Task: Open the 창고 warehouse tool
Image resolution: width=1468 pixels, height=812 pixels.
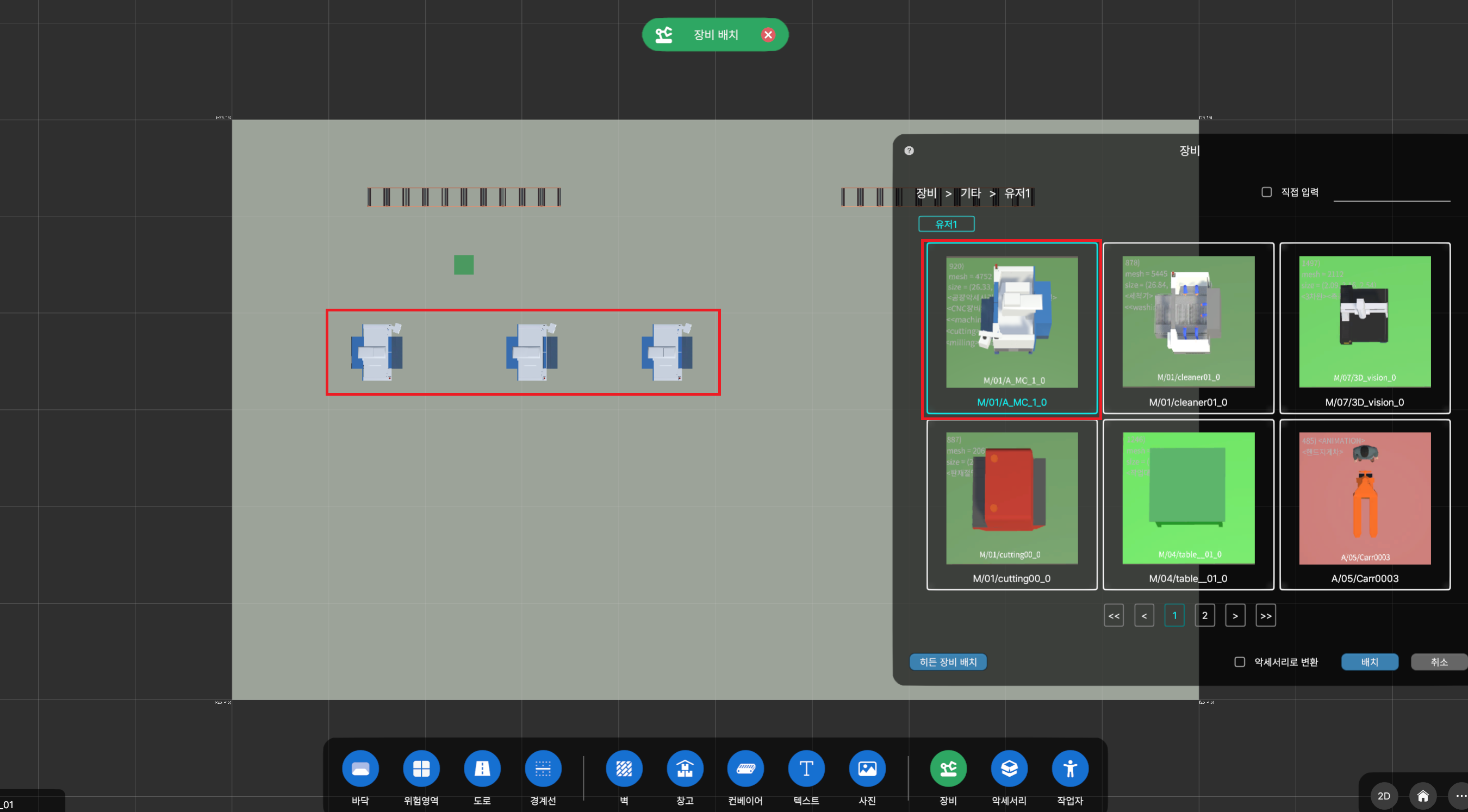Action: tap(685, 768)
